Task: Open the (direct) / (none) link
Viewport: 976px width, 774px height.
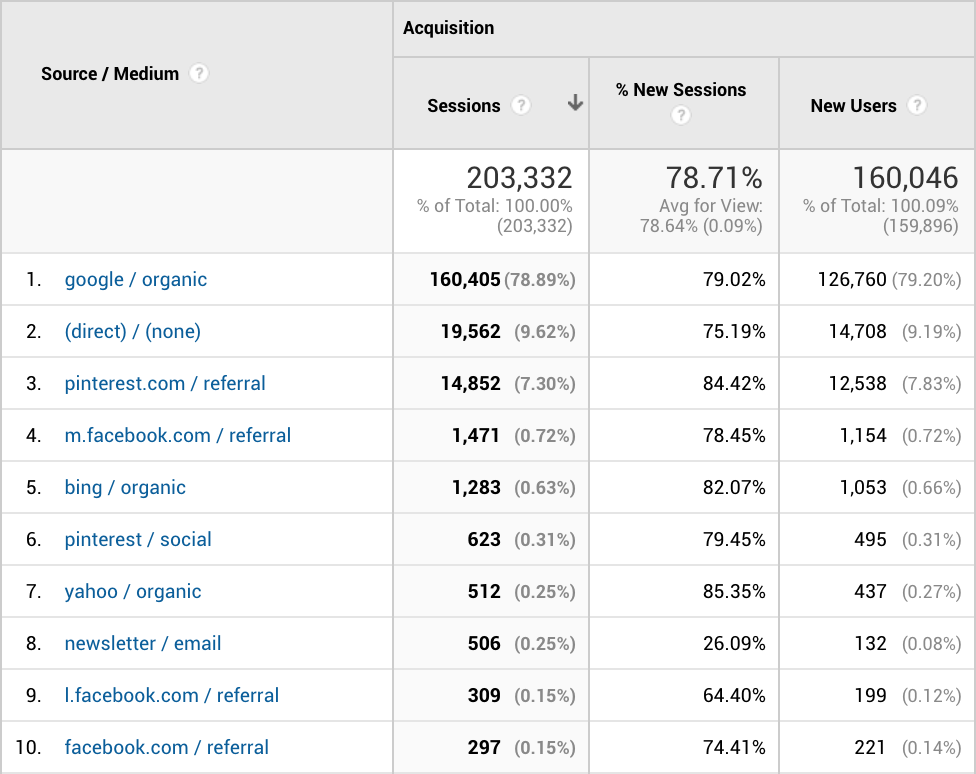Action: (x=133, y=331)
